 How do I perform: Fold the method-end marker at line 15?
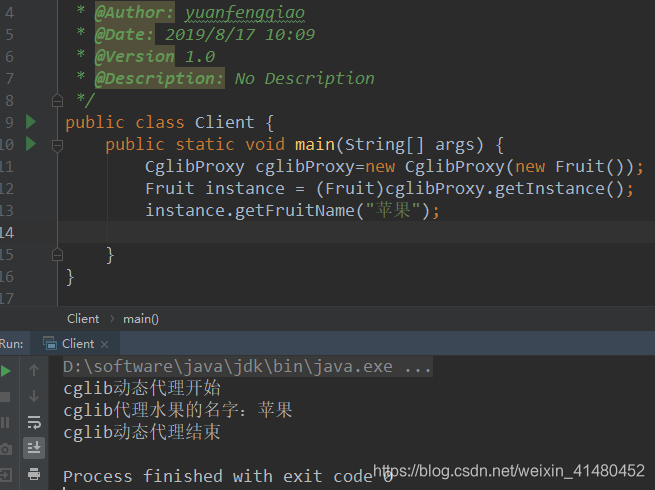click(x=57, y=254)
